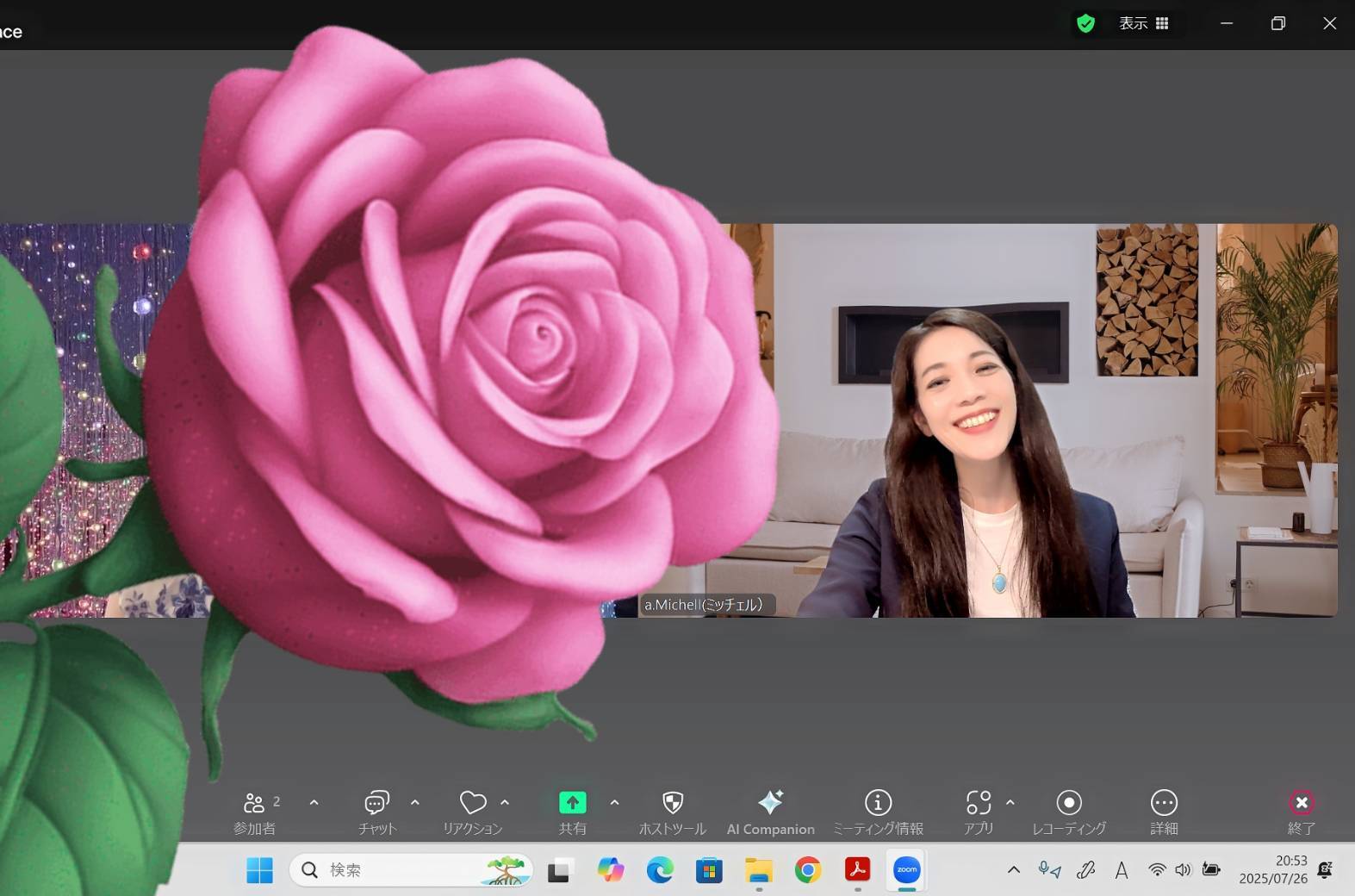The width and height of the screenshot is (1355, 896).
Task: Open the pen menu tray icon
Action: pos(1086,870)
